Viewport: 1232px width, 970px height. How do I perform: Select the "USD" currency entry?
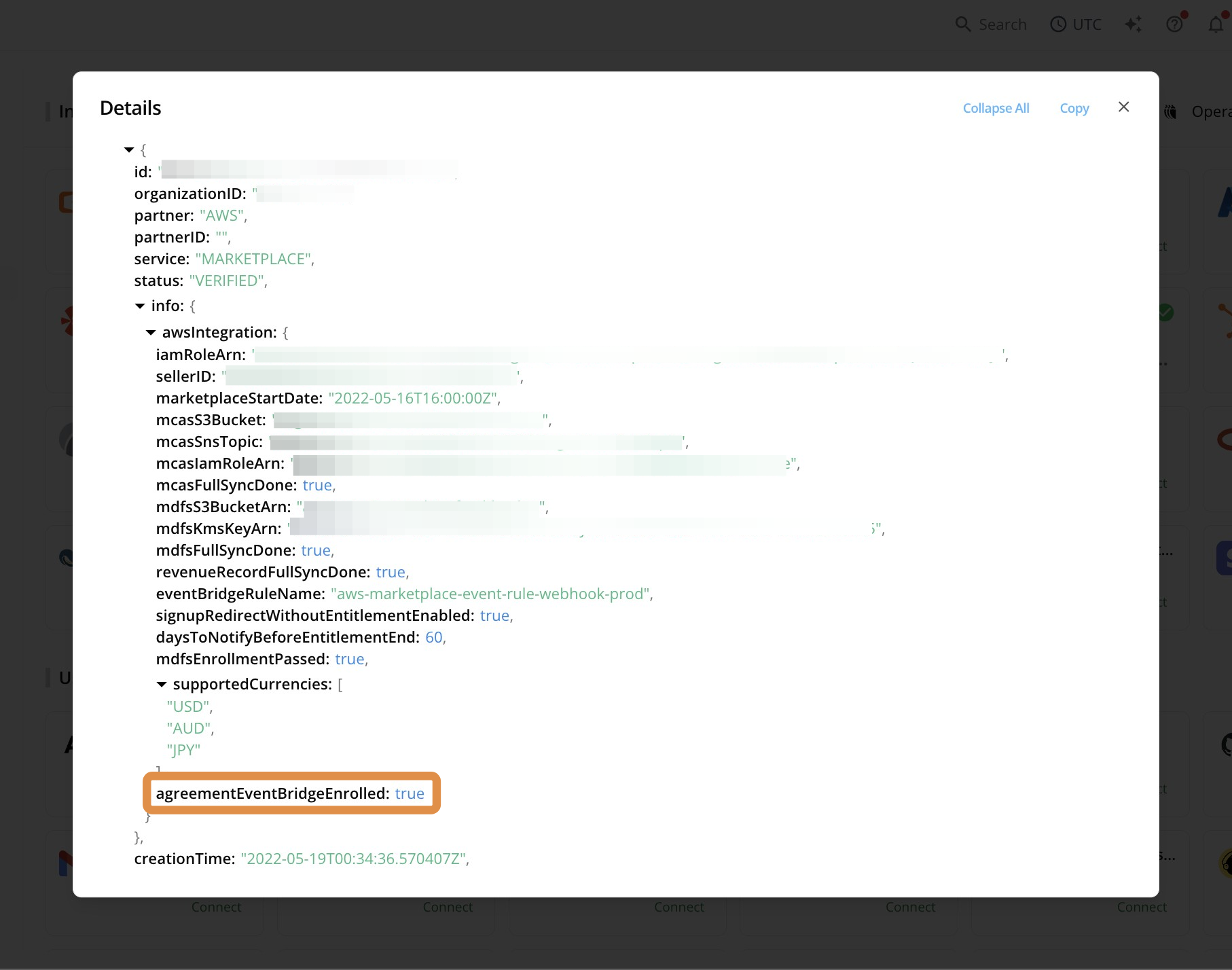click(x=188, y=707)
